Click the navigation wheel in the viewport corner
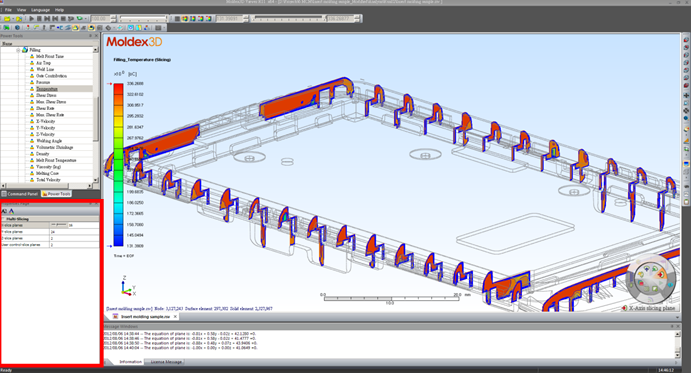Screen dimensions: 691x373 (x=650, y=280)
